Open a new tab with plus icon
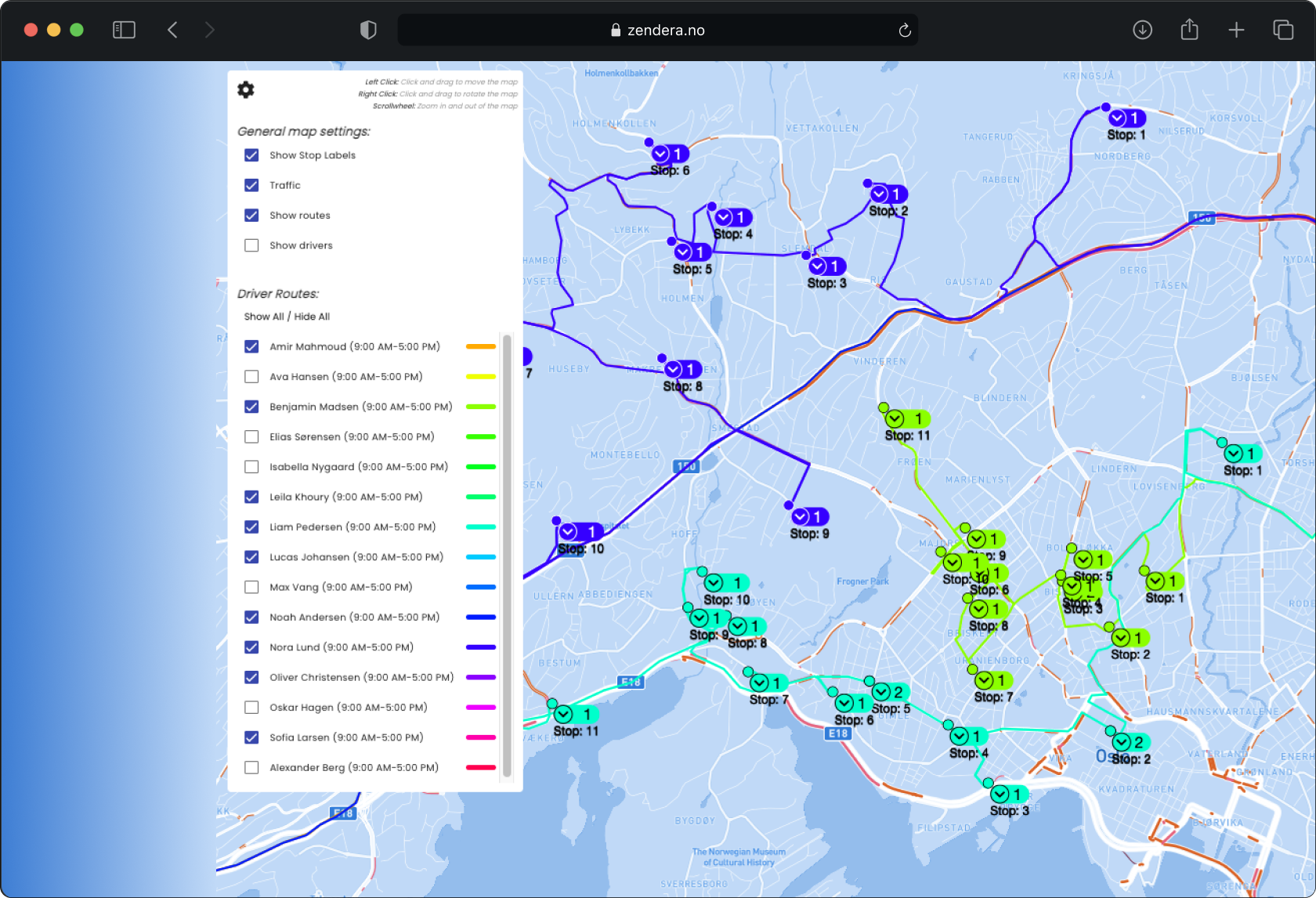The width and height of the screenshot is (1316, 898). 1236,30
